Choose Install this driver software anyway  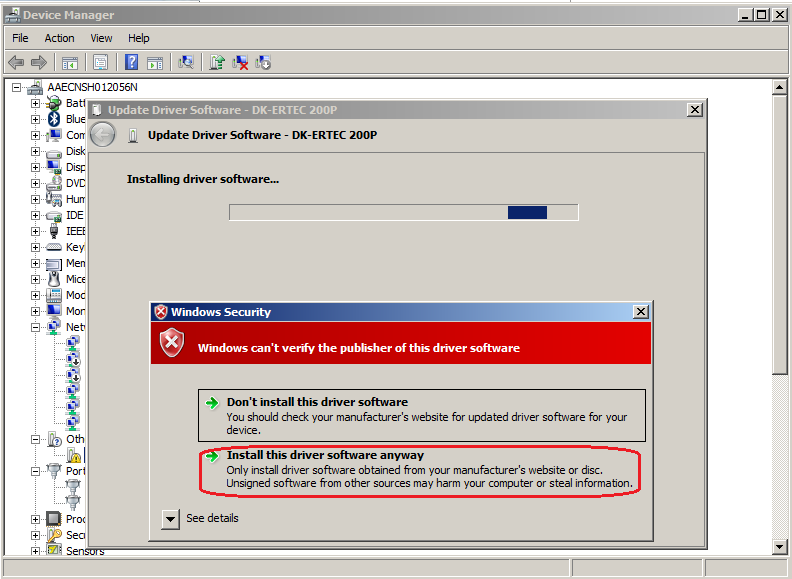(x=422, y=469)
